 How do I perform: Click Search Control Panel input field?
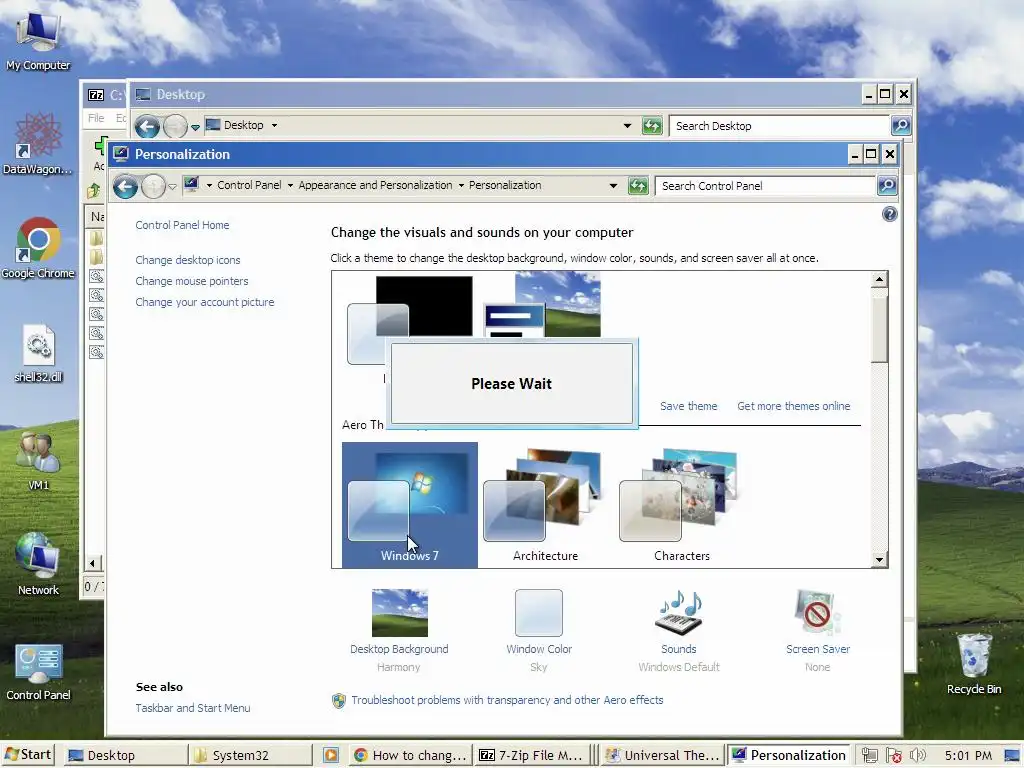[766, 186]
